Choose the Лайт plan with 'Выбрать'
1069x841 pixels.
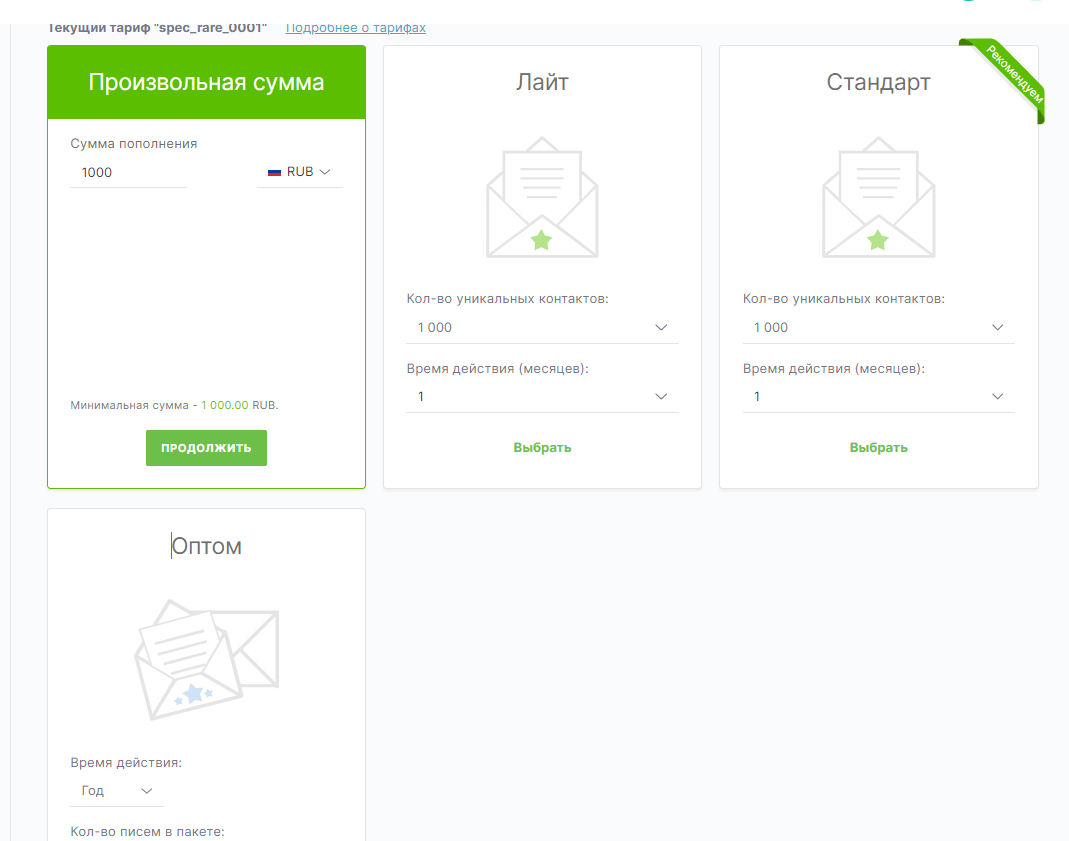tap(542, 448)
